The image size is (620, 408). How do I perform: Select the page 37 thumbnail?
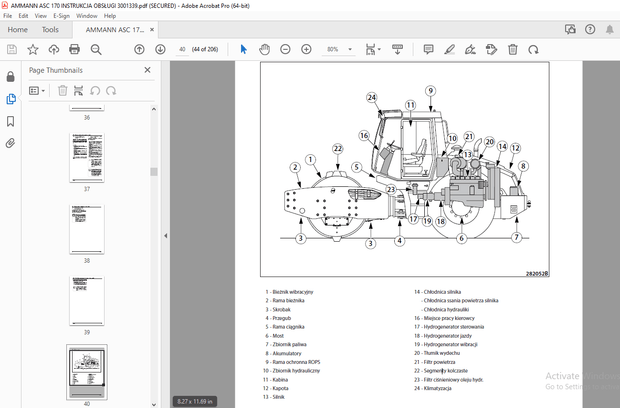(x=87, y=157)
